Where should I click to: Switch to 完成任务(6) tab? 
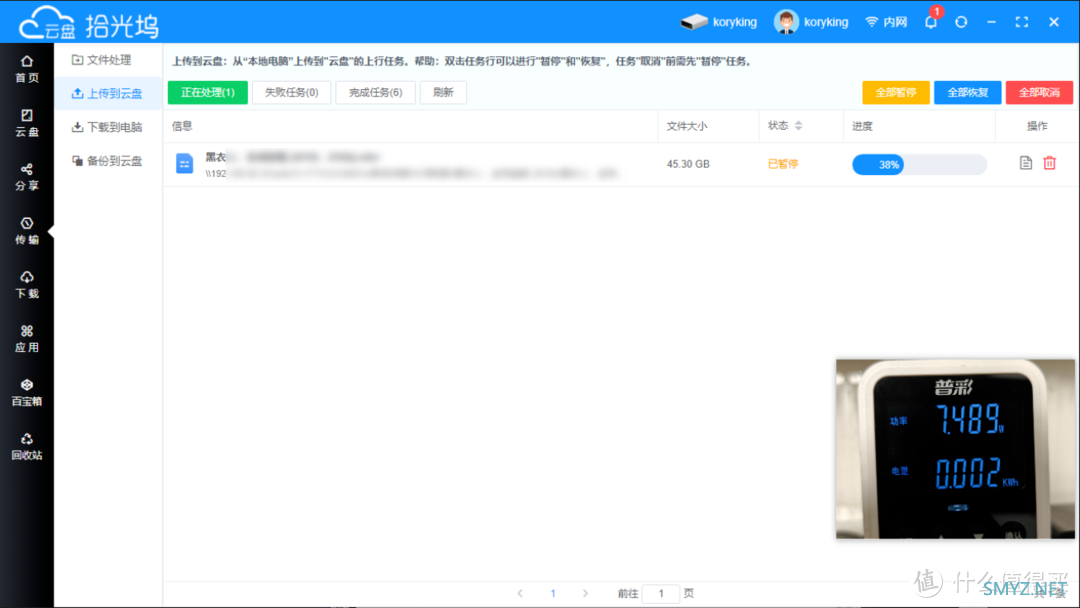coord(375,92)
